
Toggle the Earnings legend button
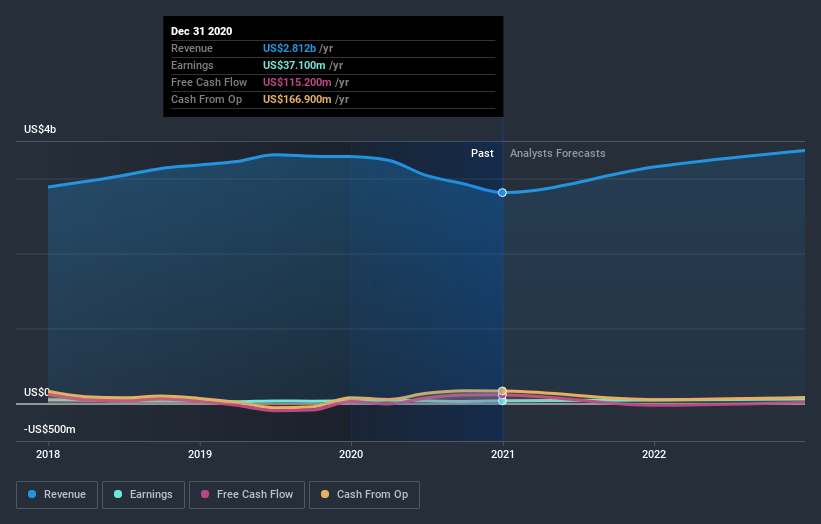click(x=143, y=495)
